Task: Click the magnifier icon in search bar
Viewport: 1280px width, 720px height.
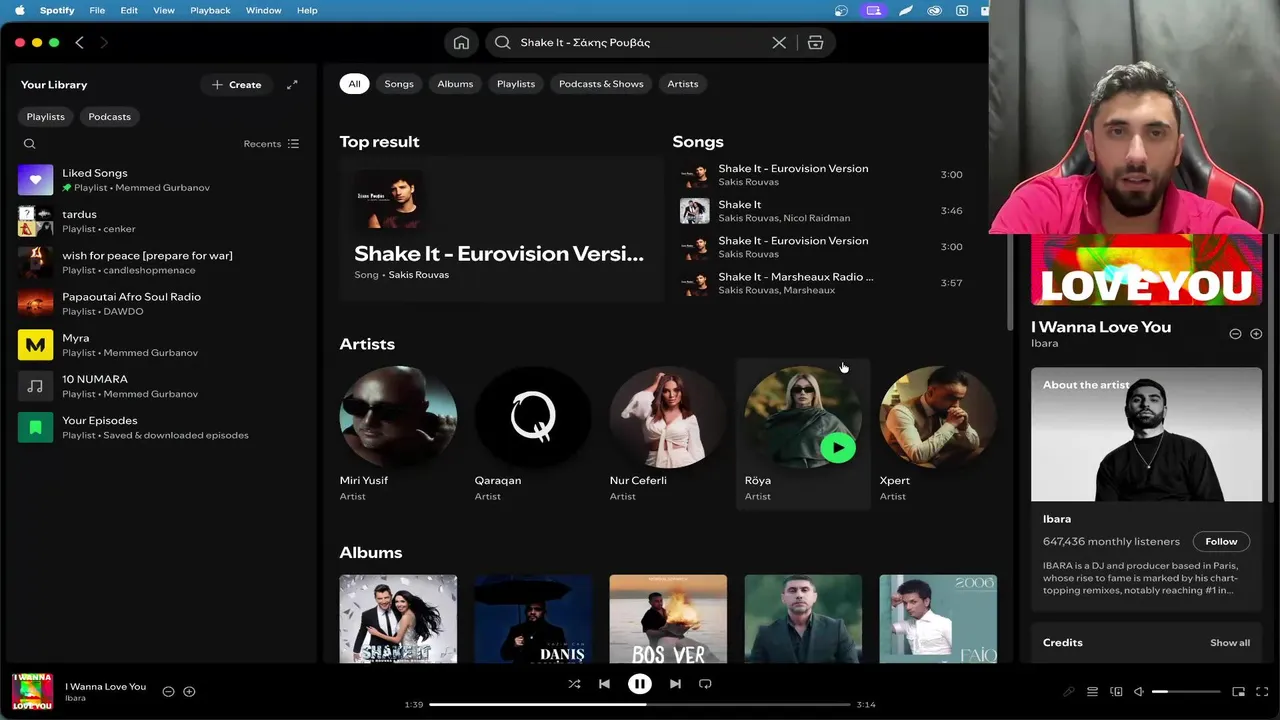Action: tap(502, 43)
